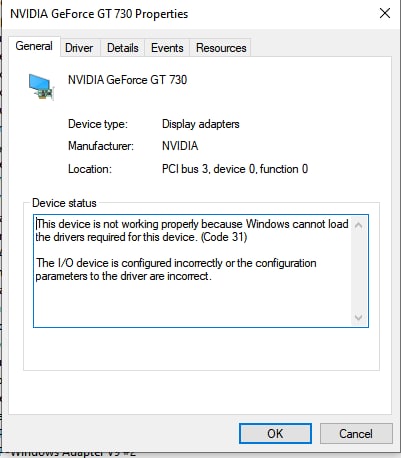
Task: Click the display adapter device icon
Action: [x=41, y=87]
